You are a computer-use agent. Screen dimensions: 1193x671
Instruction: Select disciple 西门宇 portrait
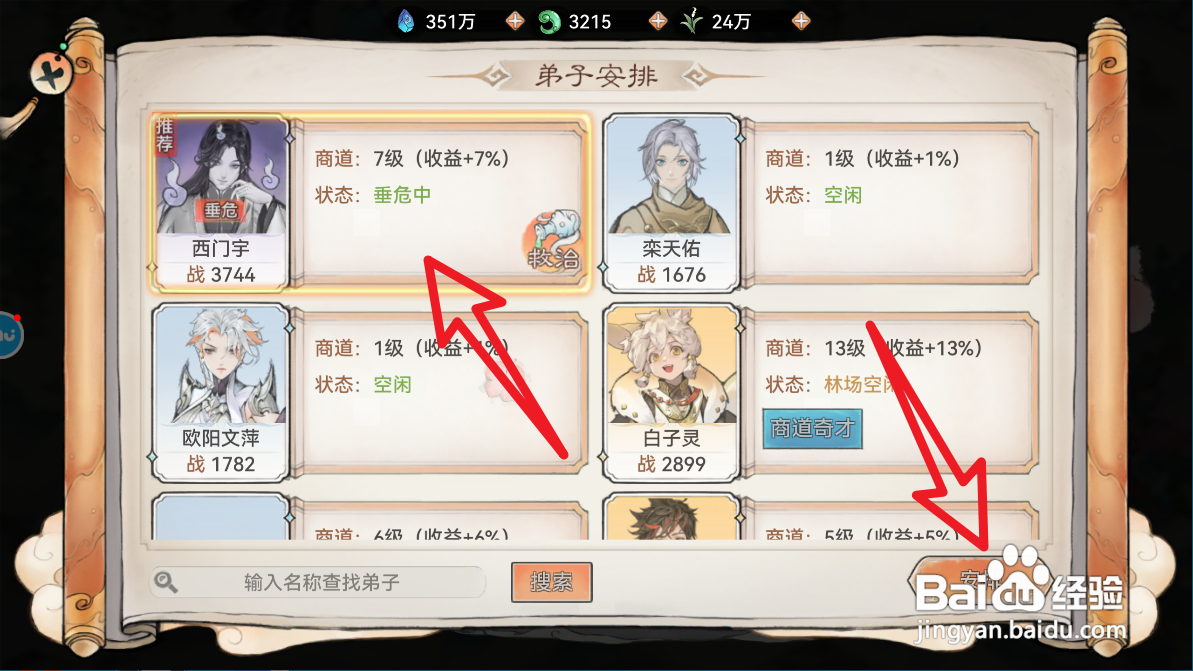pos(221,203)
